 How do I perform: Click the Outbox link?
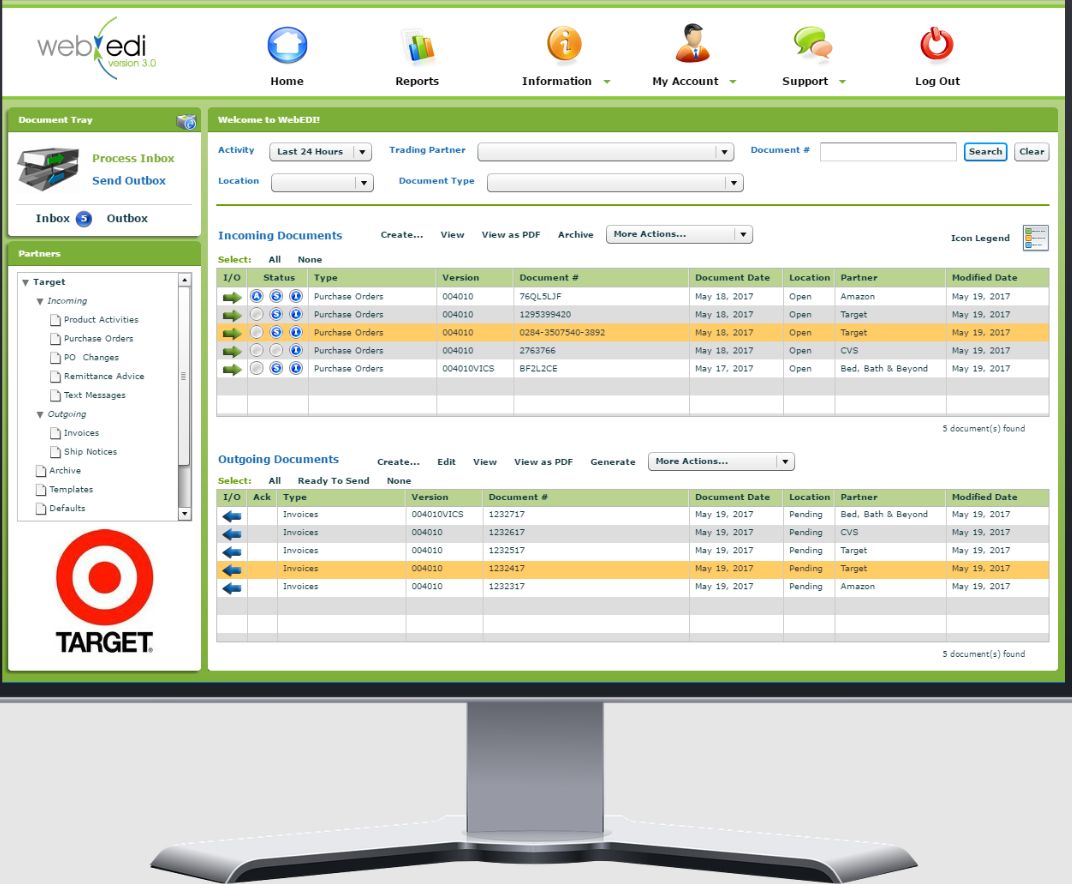coord(127,219)
